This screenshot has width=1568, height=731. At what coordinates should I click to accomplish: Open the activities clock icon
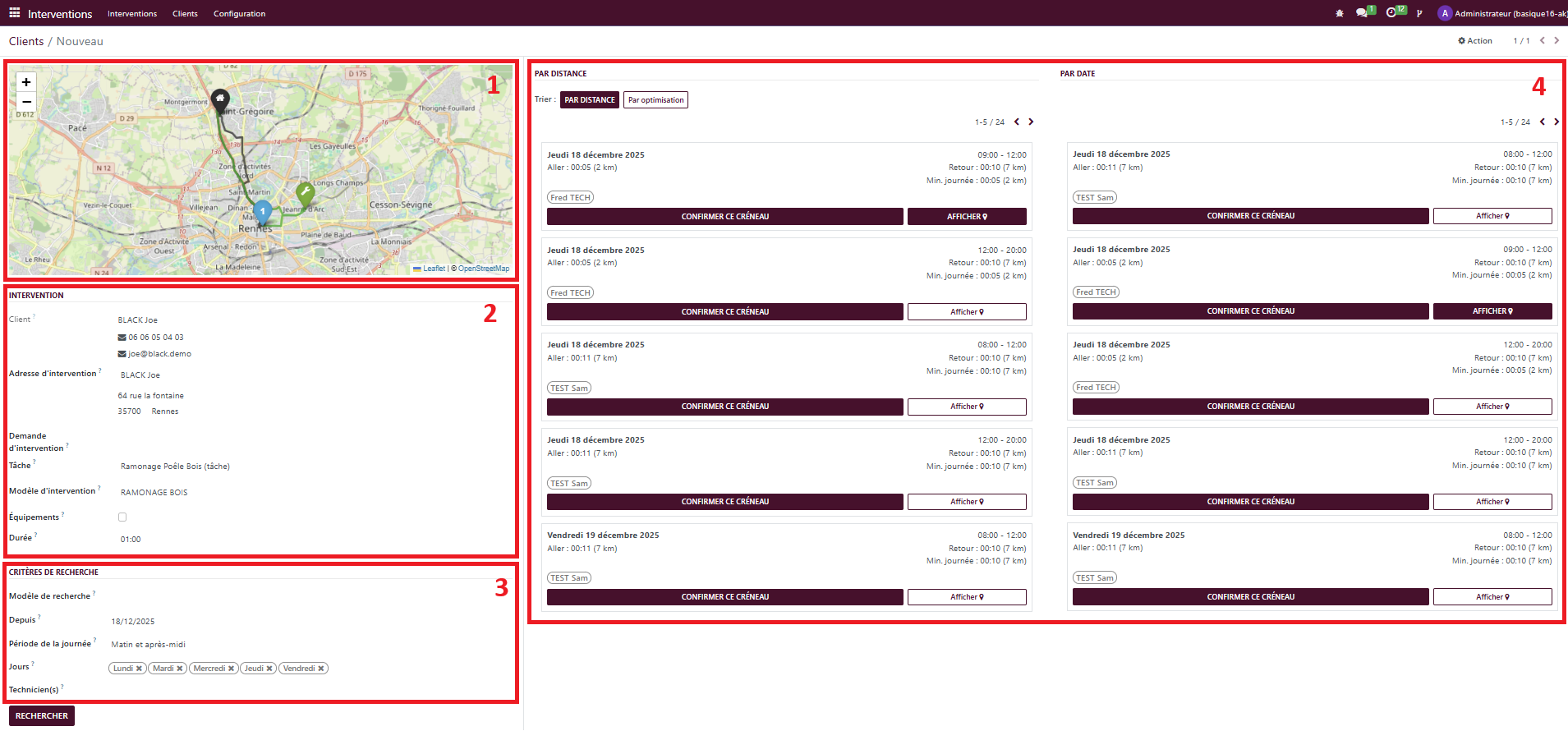1391,13
